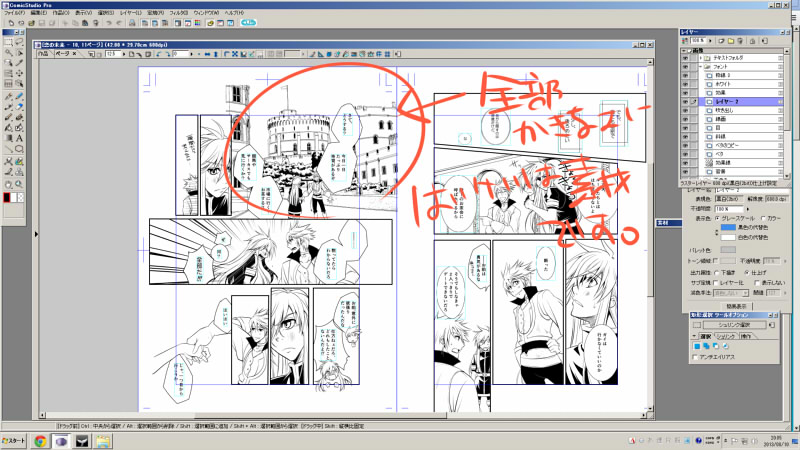This screenshot has height=450, width=800.
Task: Open the フィルタ menu
Action: [179, 13]
